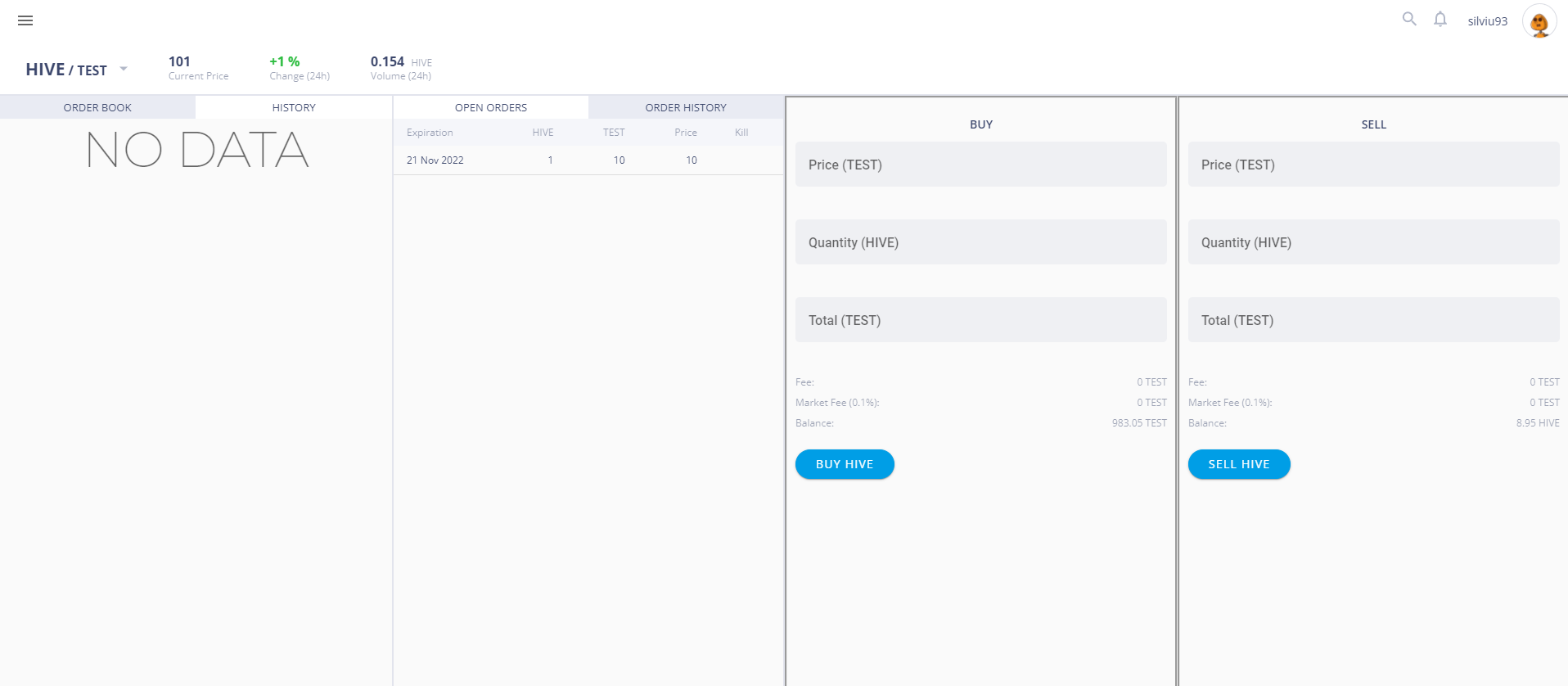Focus the Total (TEST) field in BUY panel
Image resolution: width=1568 pixels, height=686 pixels.
[x=981, y=319]
